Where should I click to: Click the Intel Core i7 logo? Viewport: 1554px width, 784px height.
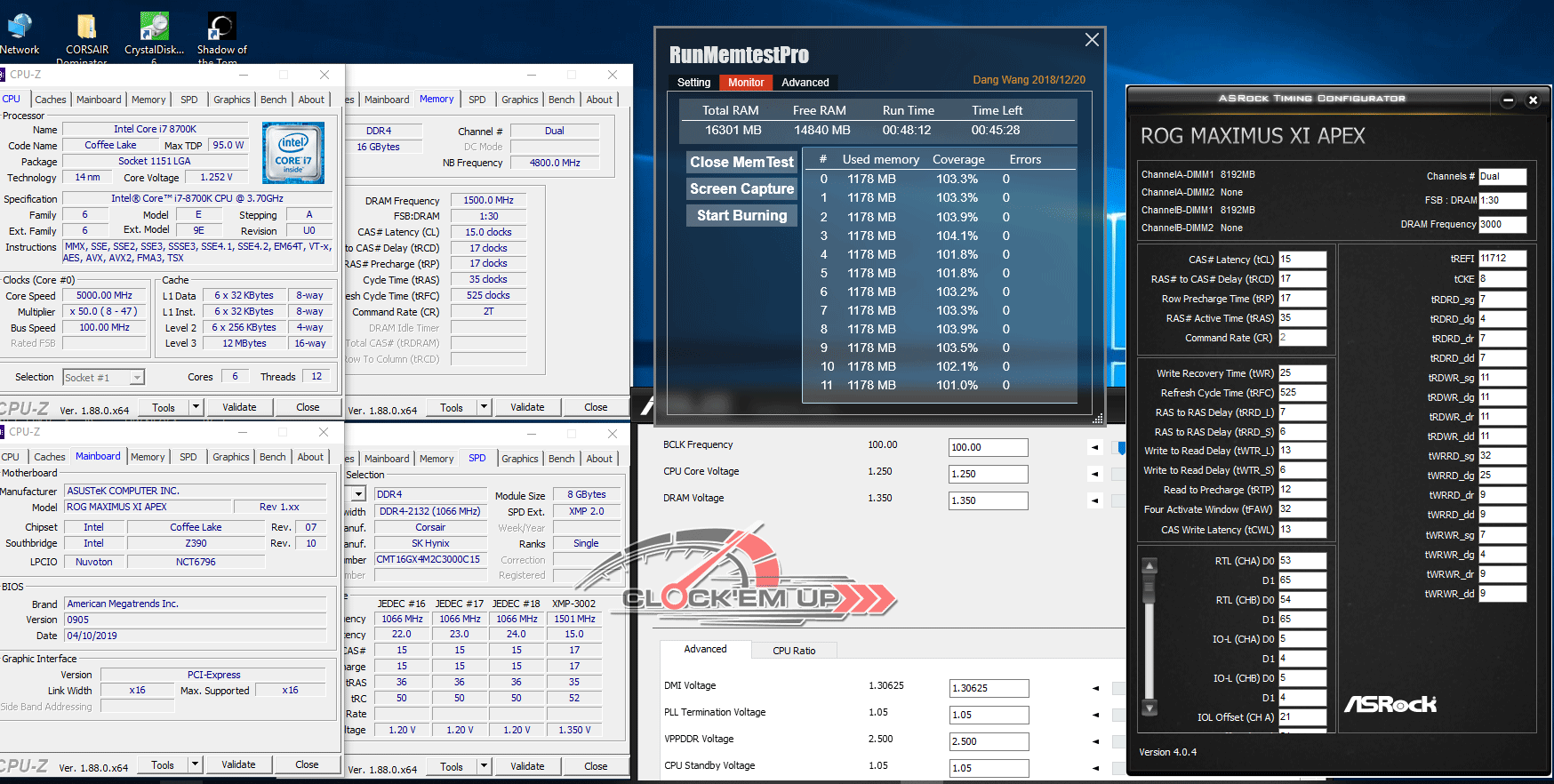point(293,153)
